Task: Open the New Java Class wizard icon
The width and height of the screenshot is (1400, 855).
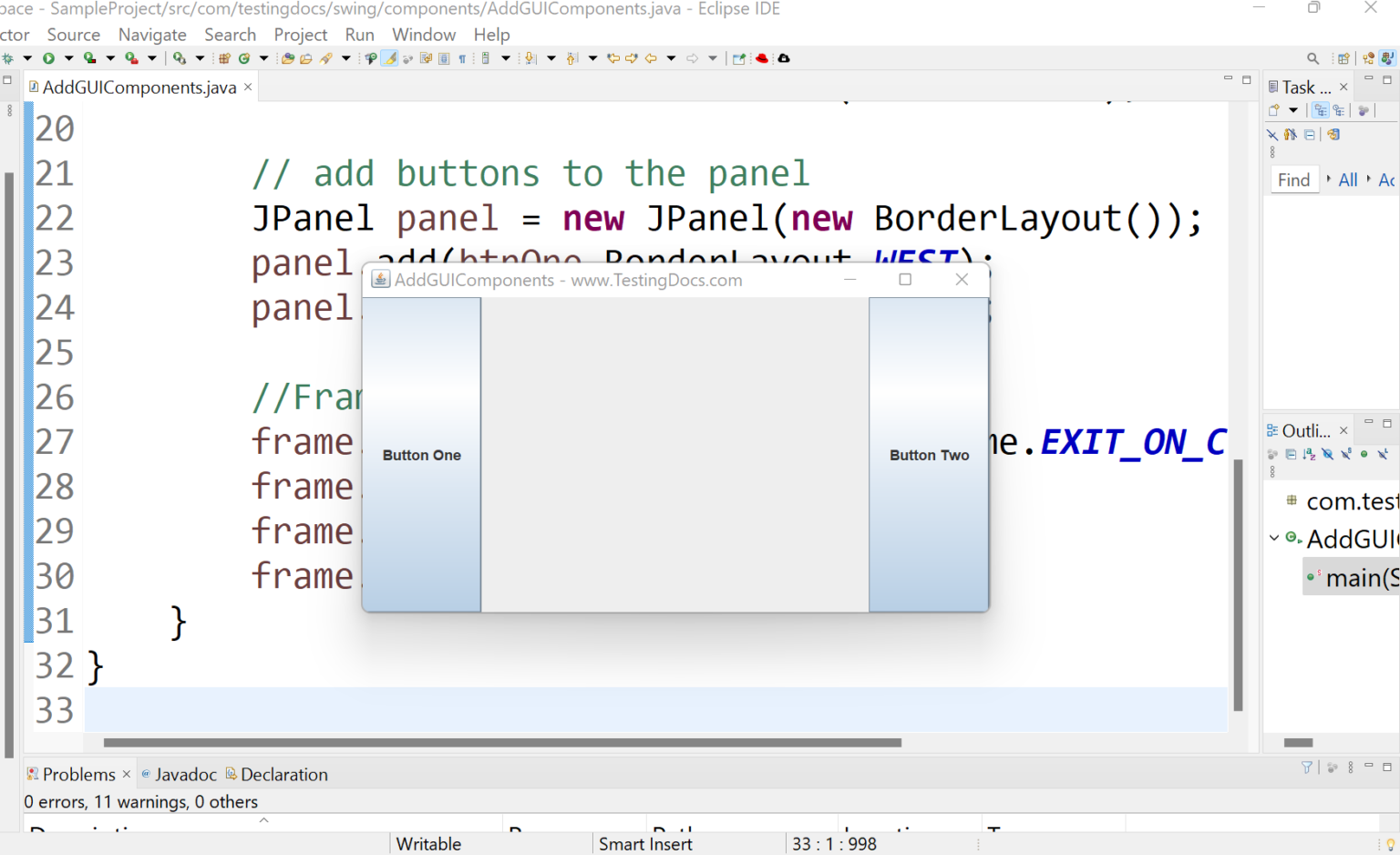Action: [245, 57]
